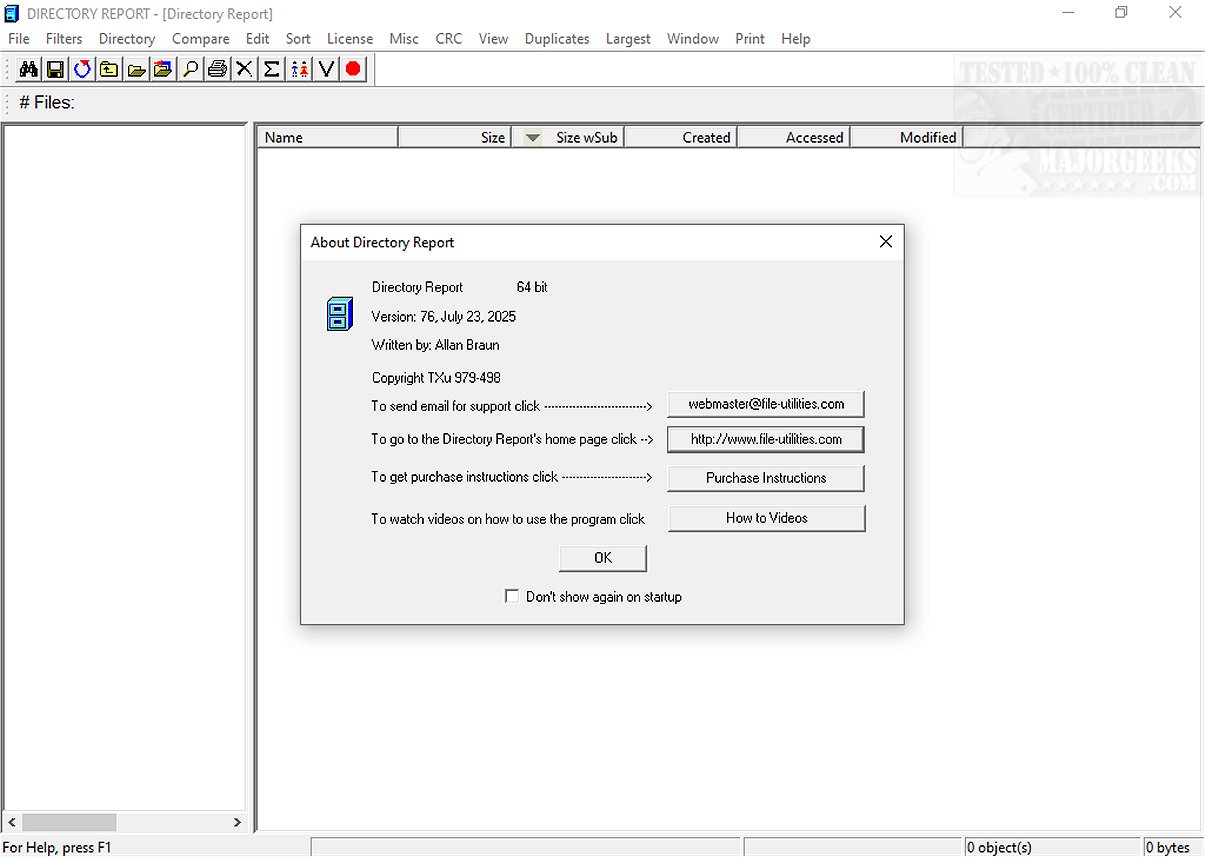Click the two people duplicates icon

299,69
